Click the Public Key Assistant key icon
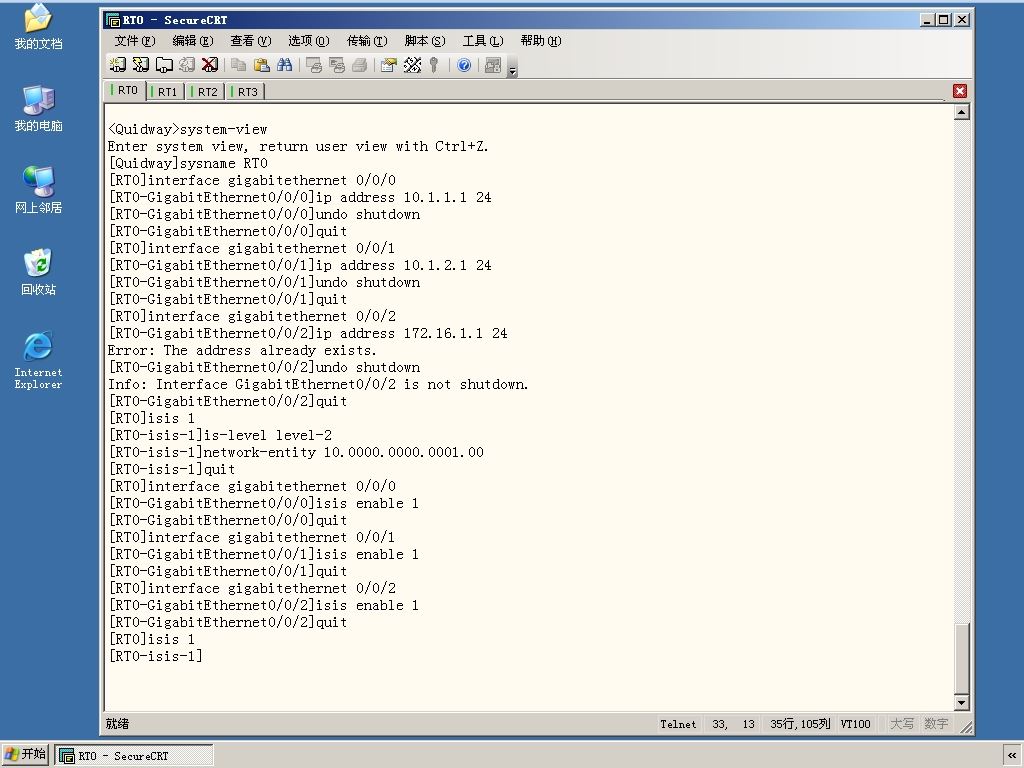Viewport: 1024px width, 768px height. tap(434, 65)
